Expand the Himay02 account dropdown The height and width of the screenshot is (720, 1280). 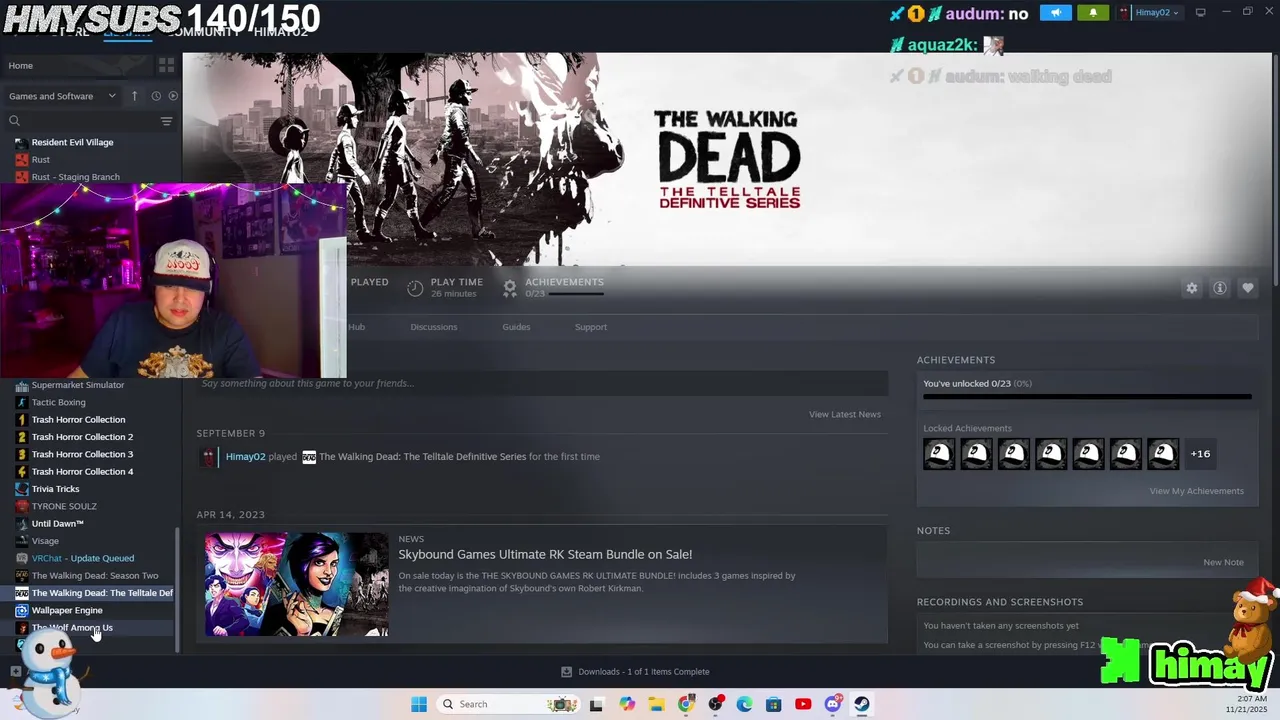click(1149, 13)
